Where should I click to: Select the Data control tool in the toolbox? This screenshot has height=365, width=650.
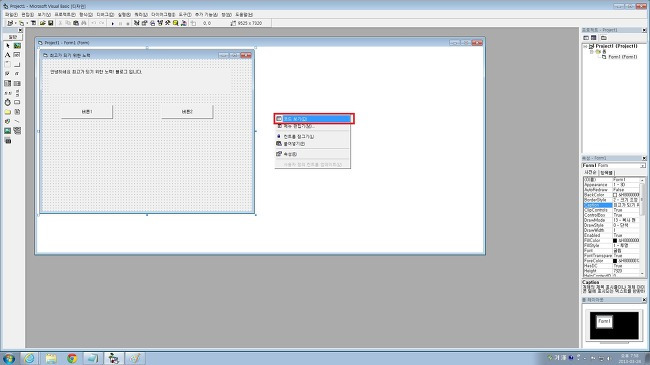[17, 131]
